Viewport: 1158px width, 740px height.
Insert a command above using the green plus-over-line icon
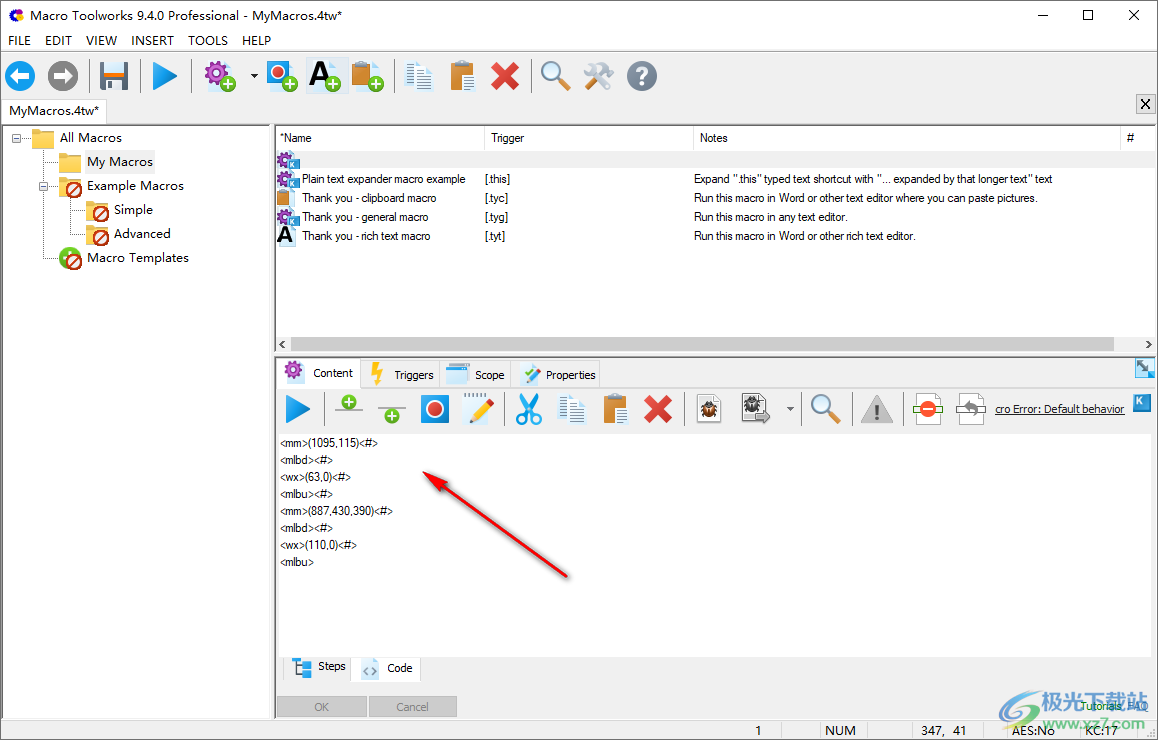(349, 405)
